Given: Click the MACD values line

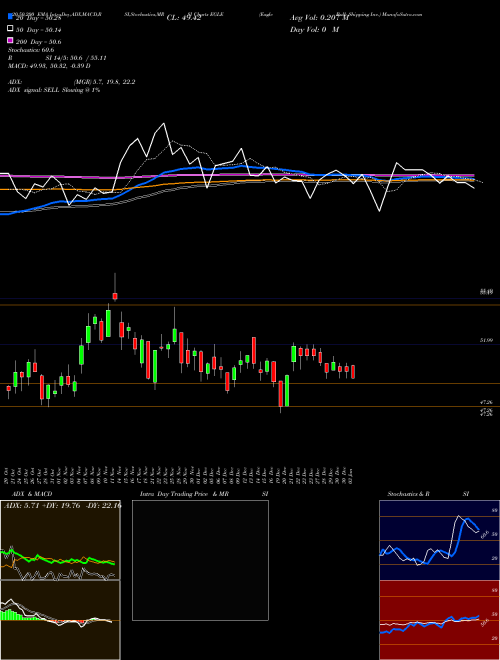Looking at the screenshot, I should click(49, 66).
